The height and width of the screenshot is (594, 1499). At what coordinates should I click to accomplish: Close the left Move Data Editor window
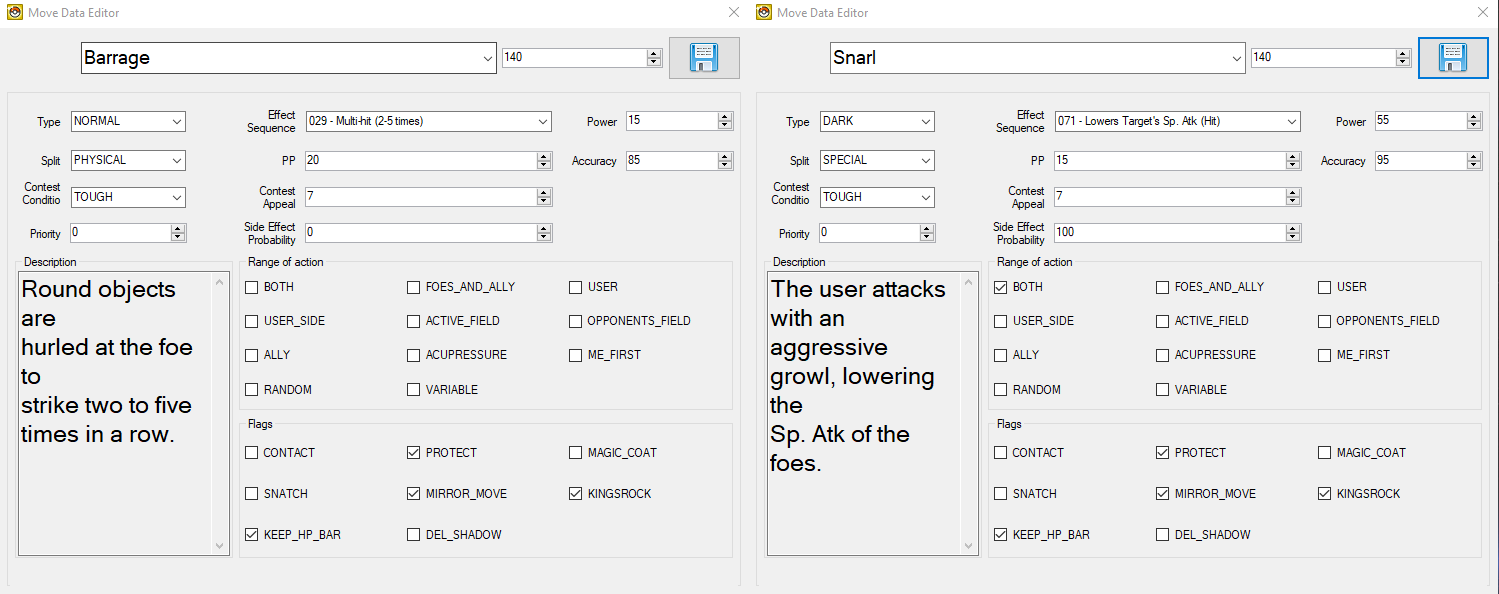point(734,13)
